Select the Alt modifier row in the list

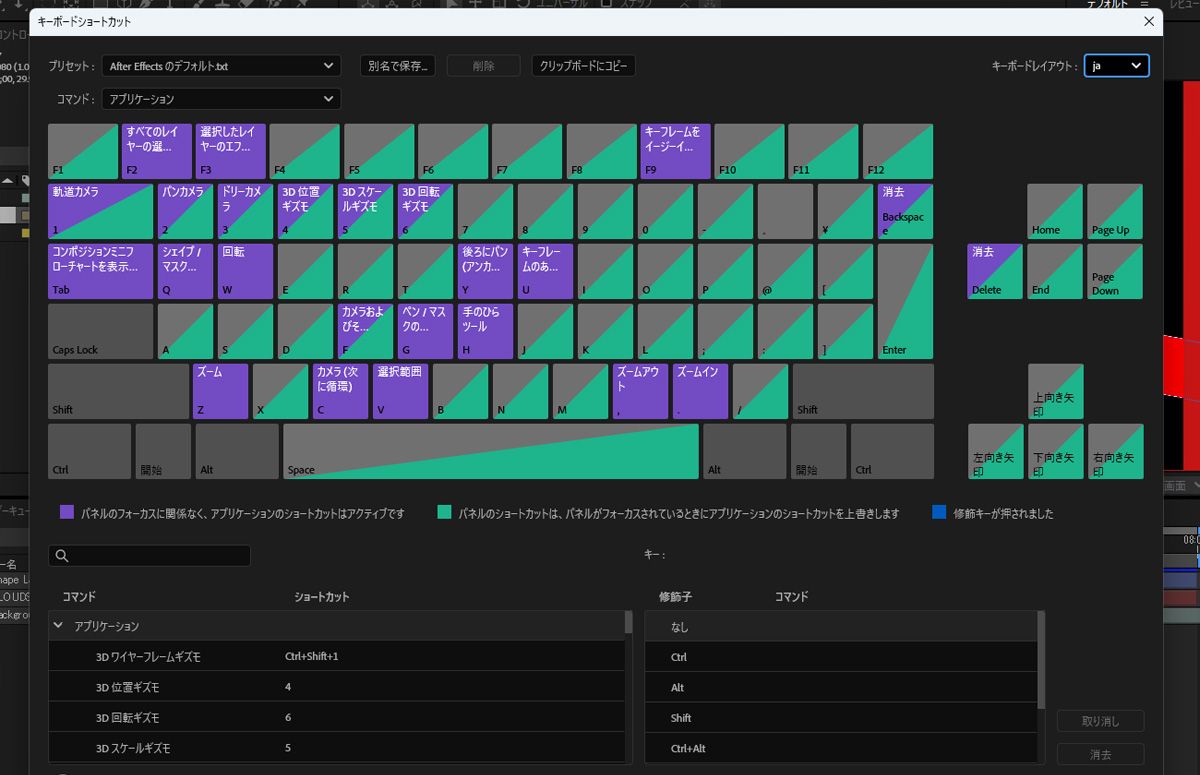tap(841, 688)
